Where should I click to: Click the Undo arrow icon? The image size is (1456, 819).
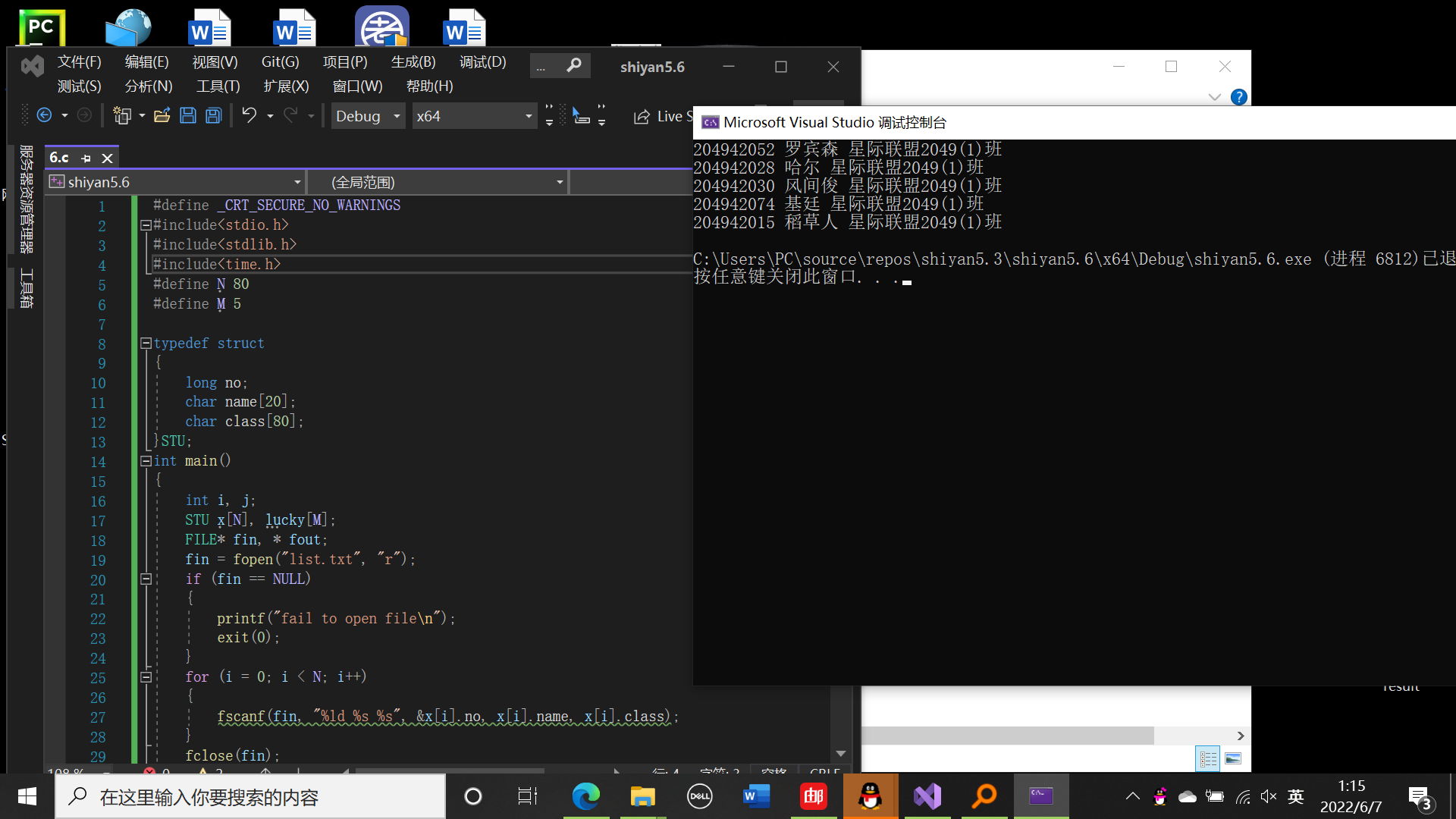(249, 115)
